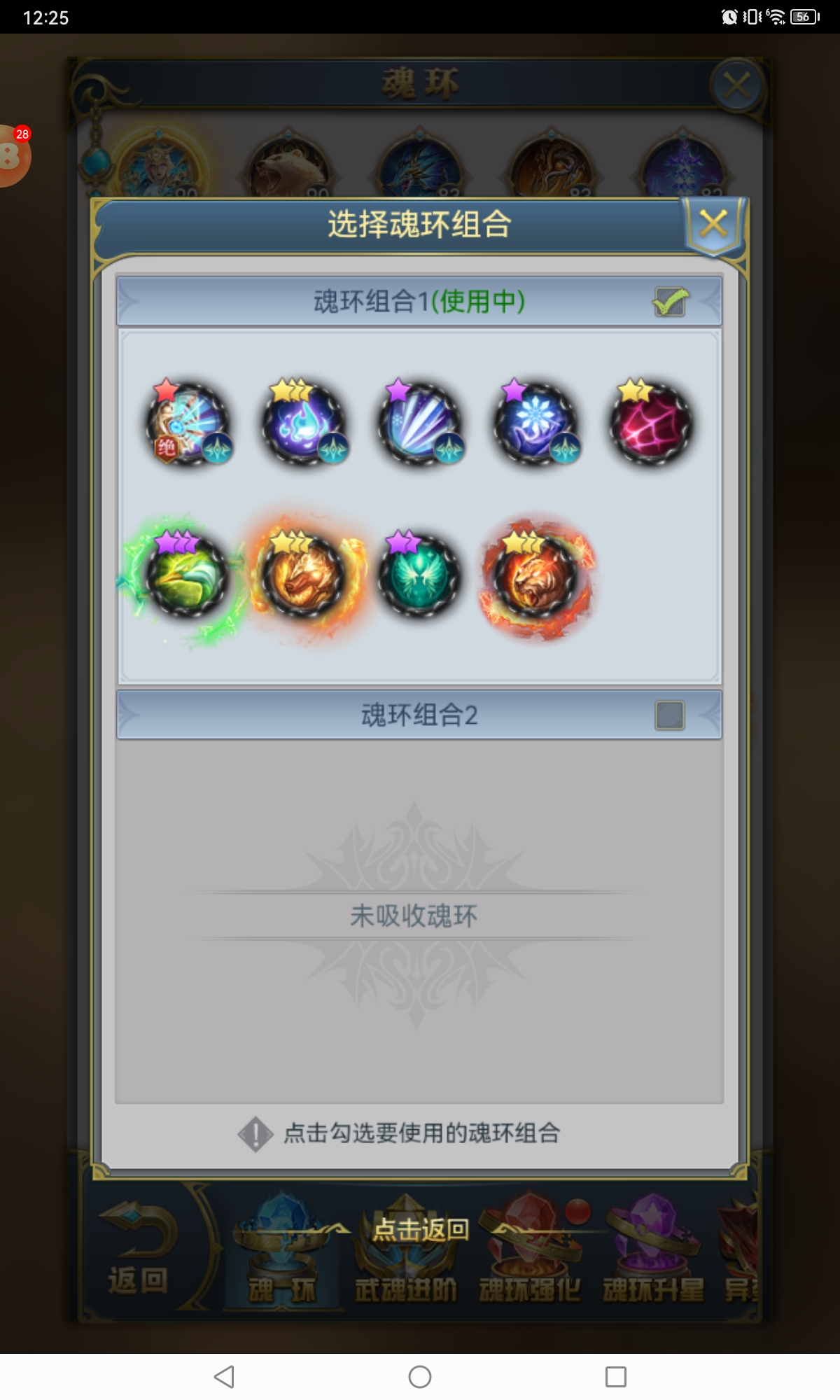840x1400 pixels.
Task: Click the 魂环组合1 header bar
Action: [419, 302]
